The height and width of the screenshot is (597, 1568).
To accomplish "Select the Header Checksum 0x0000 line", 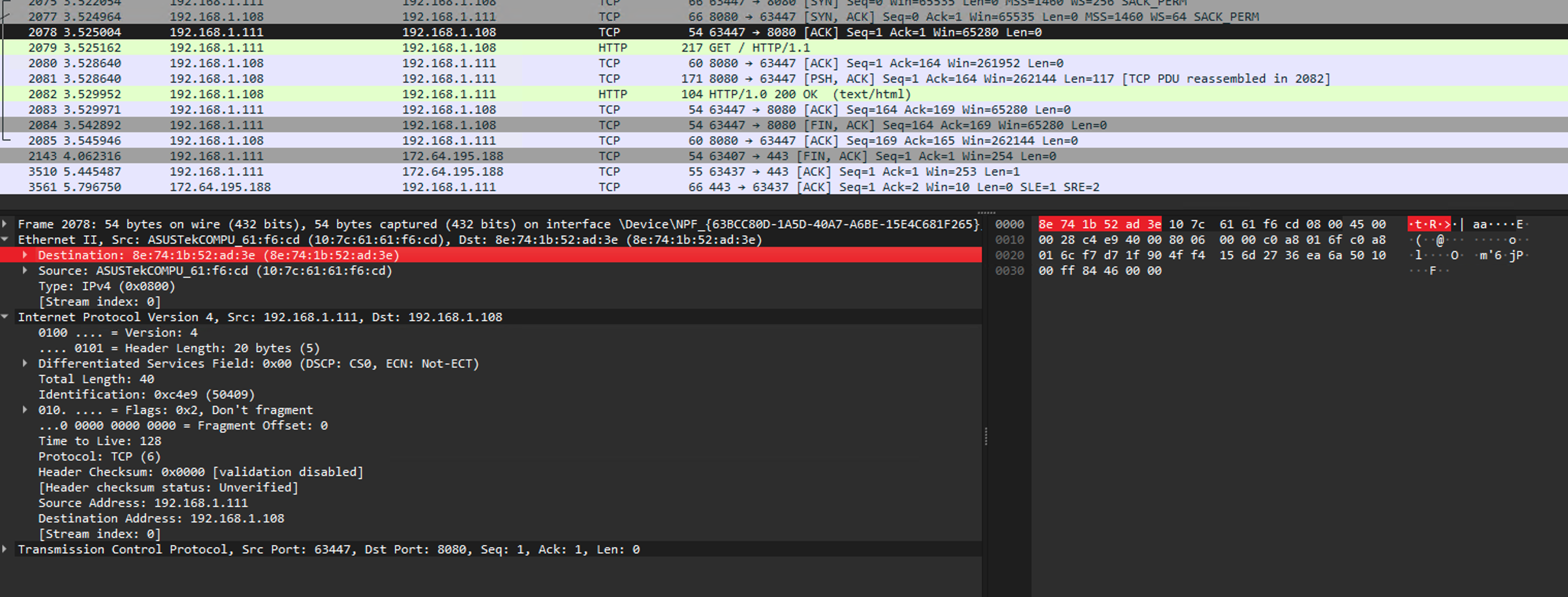I will [x=201, y=472].
